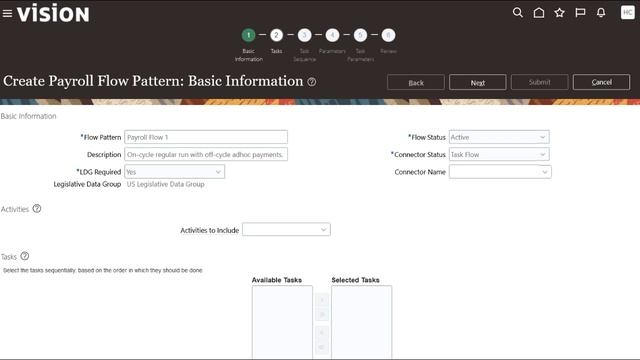Click 'US Legislative Data Group' text
The height and width of the screenshot is (360, 640).
click(x=165, y=184)
